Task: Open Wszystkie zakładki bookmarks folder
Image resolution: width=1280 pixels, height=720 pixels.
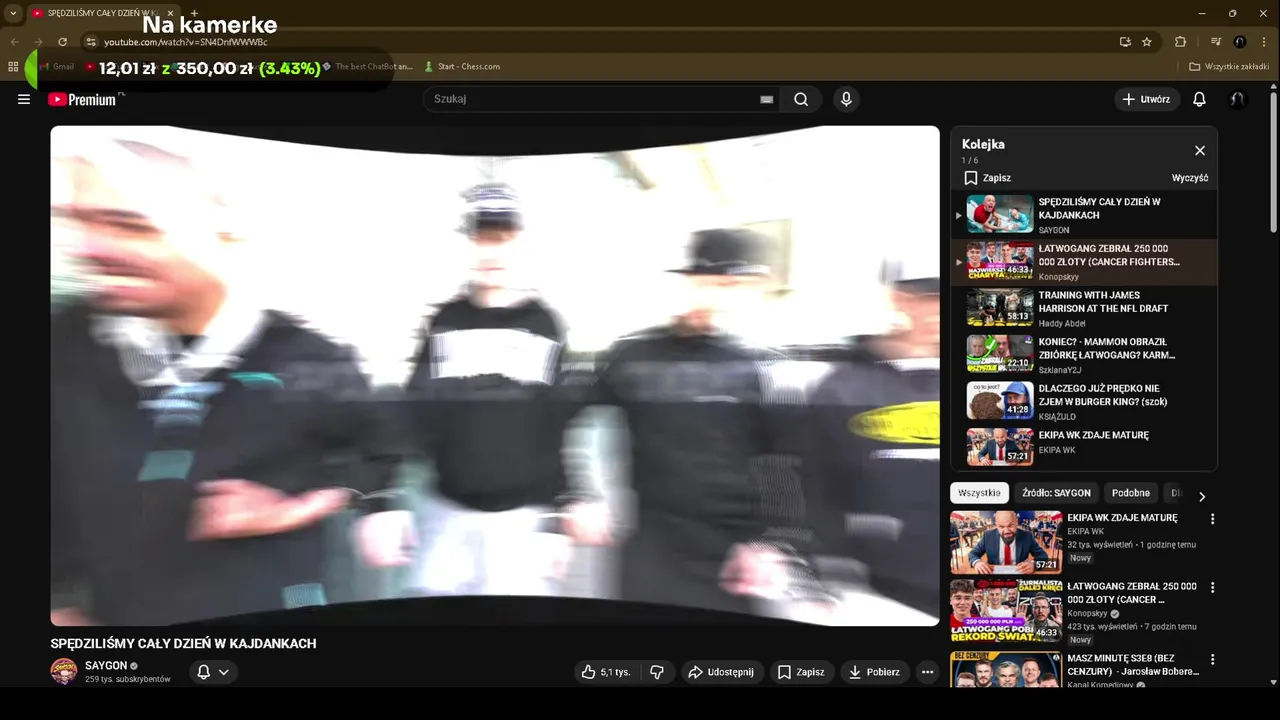Action: pyautogui.click(x=1229, y=66)
